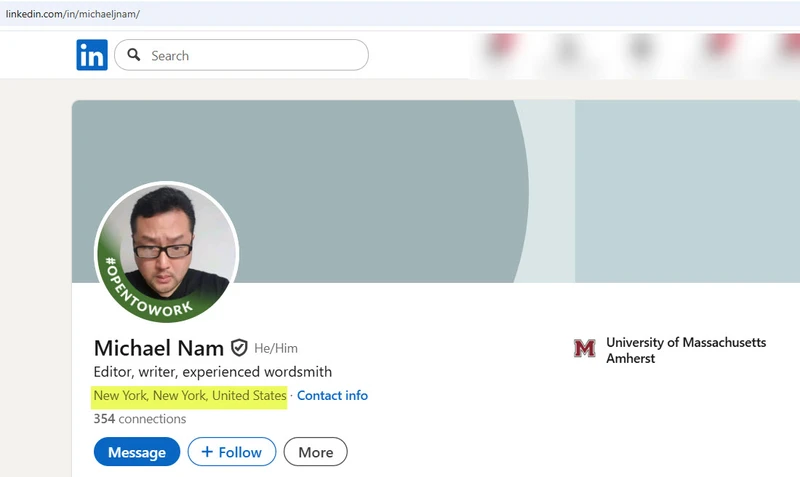Select the linkedin.com/in/michaeljnam address bar URL
This screenshot has height=477, width=800.
click(x=73, y=14)
